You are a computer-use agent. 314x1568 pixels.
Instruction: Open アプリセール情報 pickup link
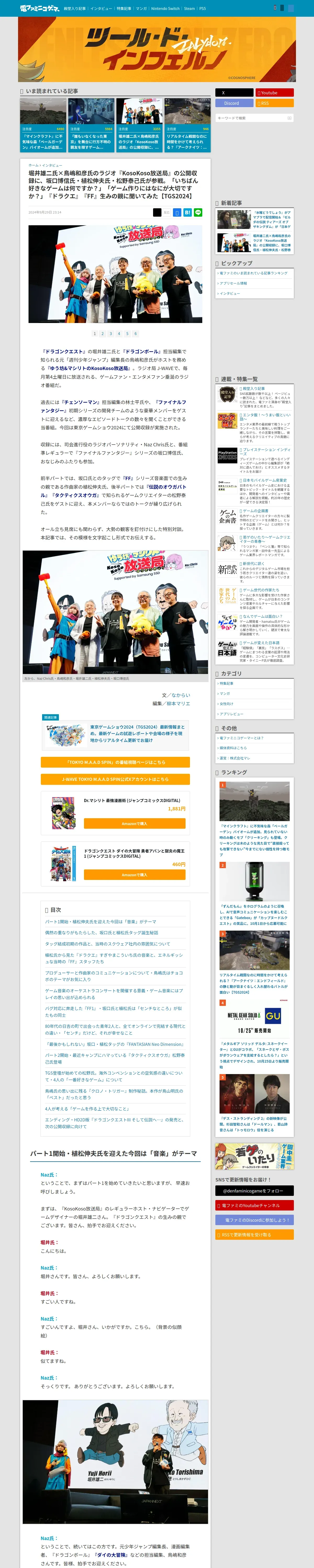pyautogui.click(x=233, y=283)
